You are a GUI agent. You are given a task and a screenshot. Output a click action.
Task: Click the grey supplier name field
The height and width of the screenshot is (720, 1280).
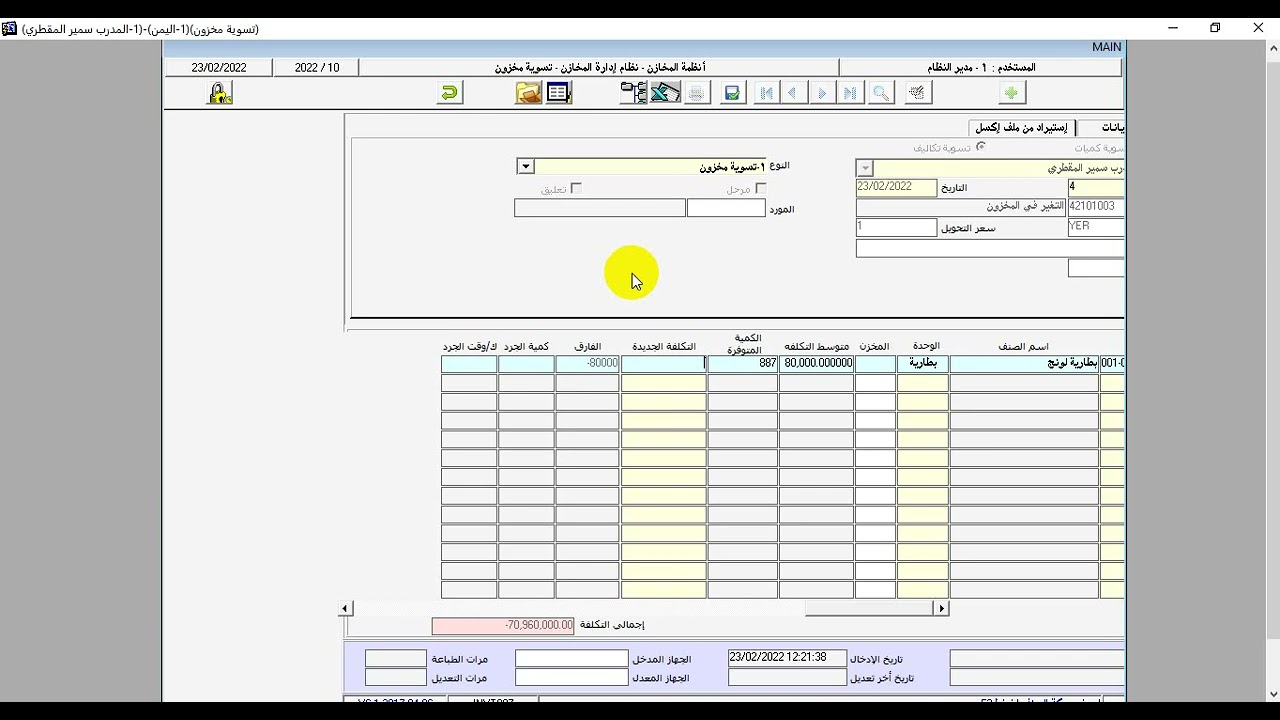tap(599, 208)
